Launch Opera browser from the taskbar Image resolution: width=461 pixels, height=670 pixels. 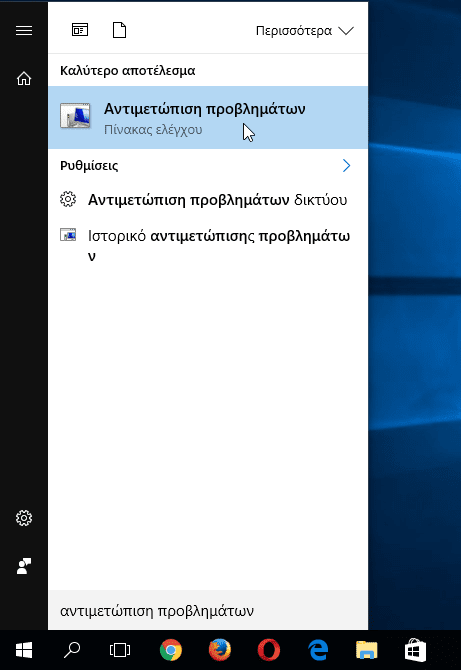click(269, 650)
